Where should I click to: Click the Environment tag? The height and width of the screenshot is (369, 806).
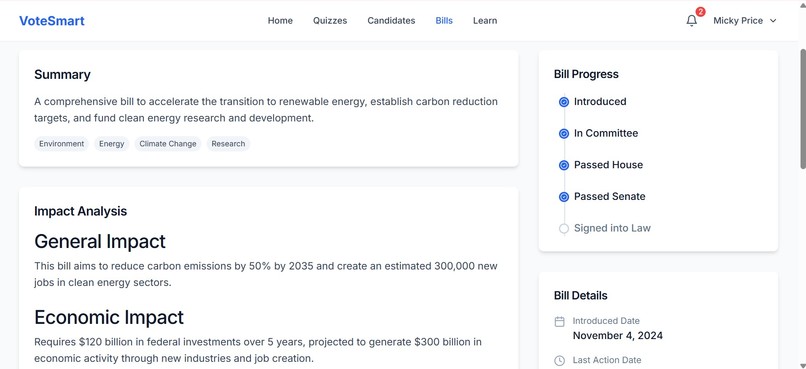coord(62,144)
